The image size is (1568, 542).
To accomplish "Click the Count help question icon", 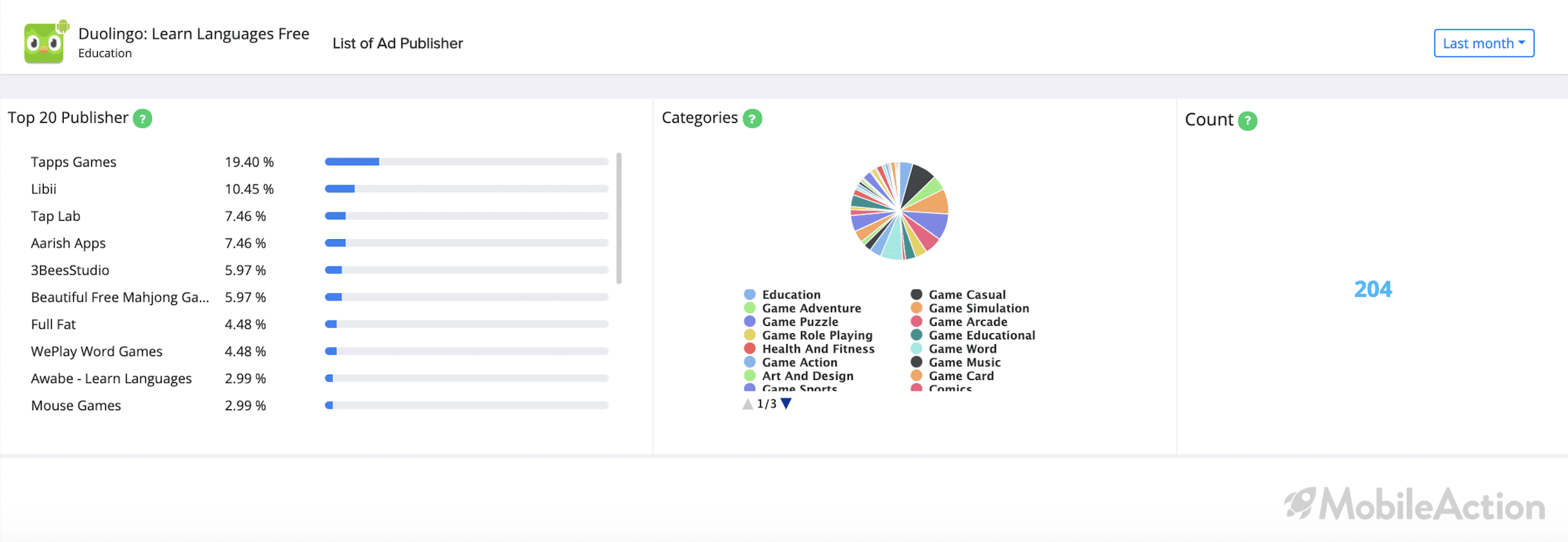I will click(1248, 121).
